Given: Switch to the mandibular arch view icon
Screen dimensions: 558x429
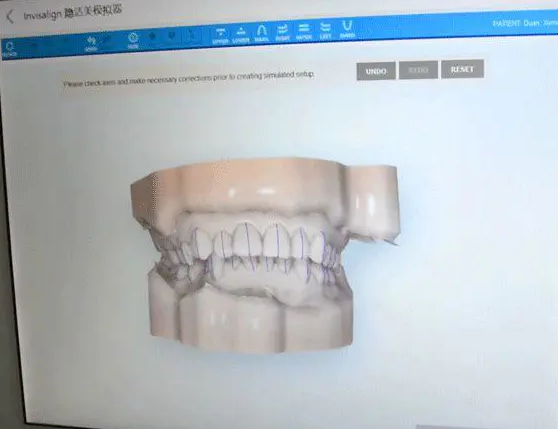Looking at the screenshot, I should pyautogui.click(x=347, y=30).
